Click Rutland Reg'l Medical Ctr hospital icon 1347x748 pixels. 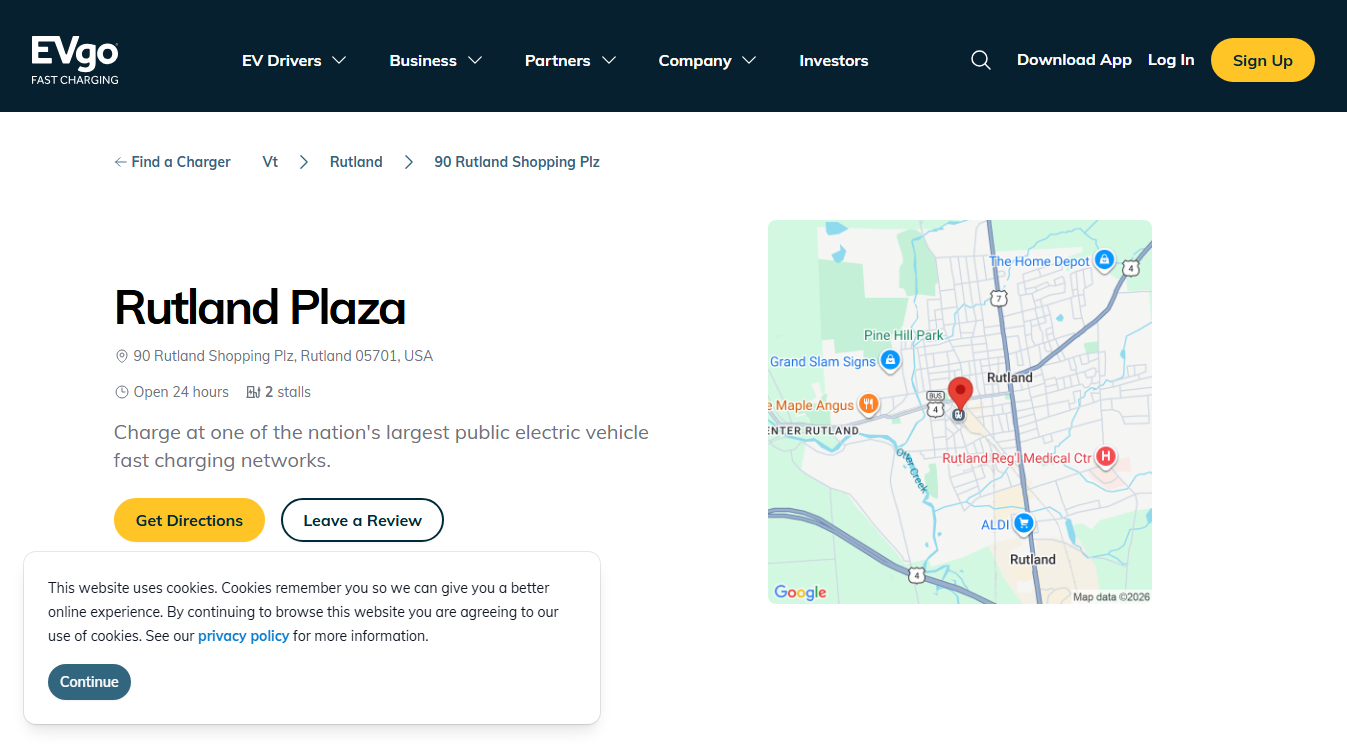[x=1105, y=457]
